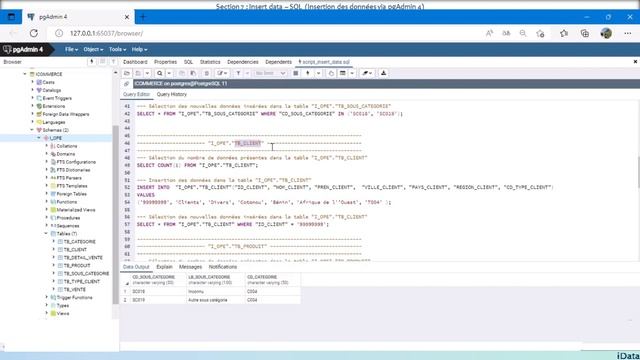The height and width of the screenshot is (360, 640).
Task: Collapse the Schemas (2) node
Action: 32,130
